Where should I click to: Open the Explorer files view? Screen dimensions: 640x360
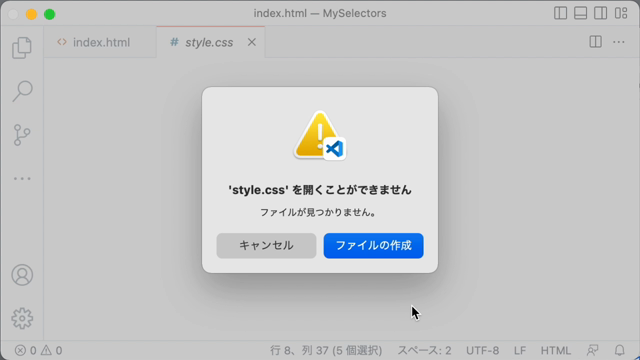point(22,48)
